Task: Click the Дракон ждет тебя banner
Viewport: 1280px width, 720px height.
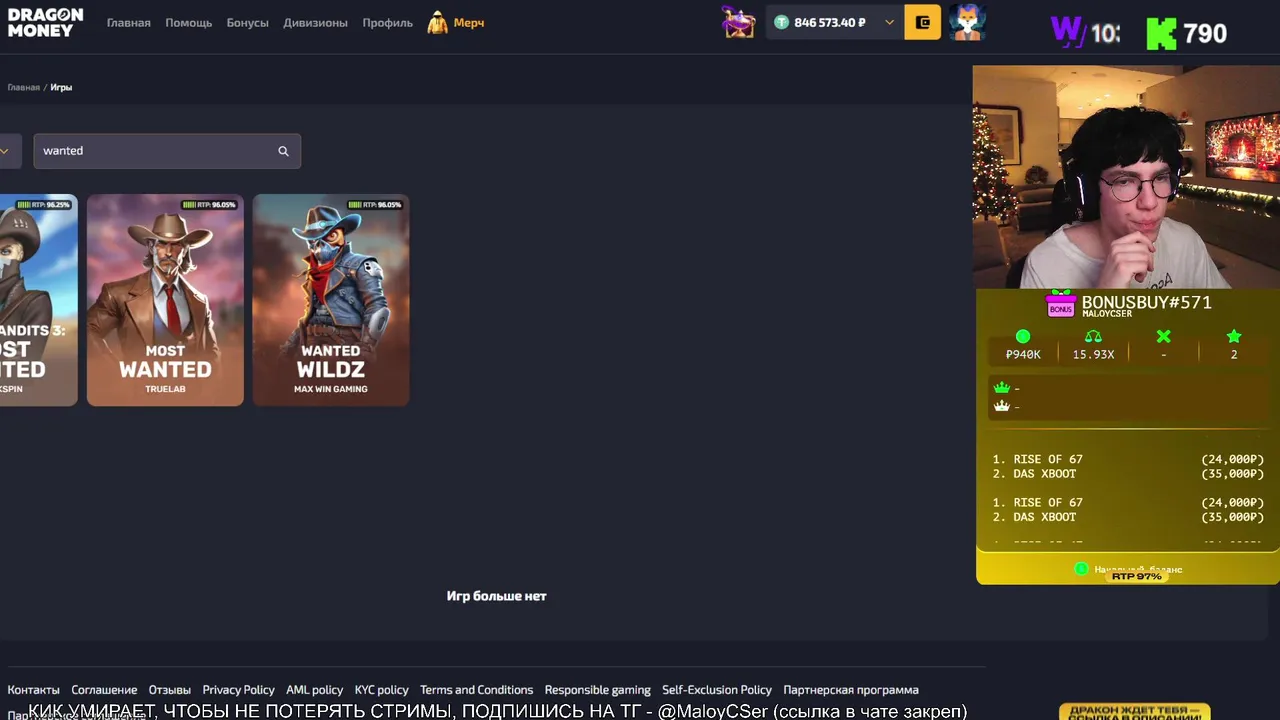Action: pos(1135,712)
